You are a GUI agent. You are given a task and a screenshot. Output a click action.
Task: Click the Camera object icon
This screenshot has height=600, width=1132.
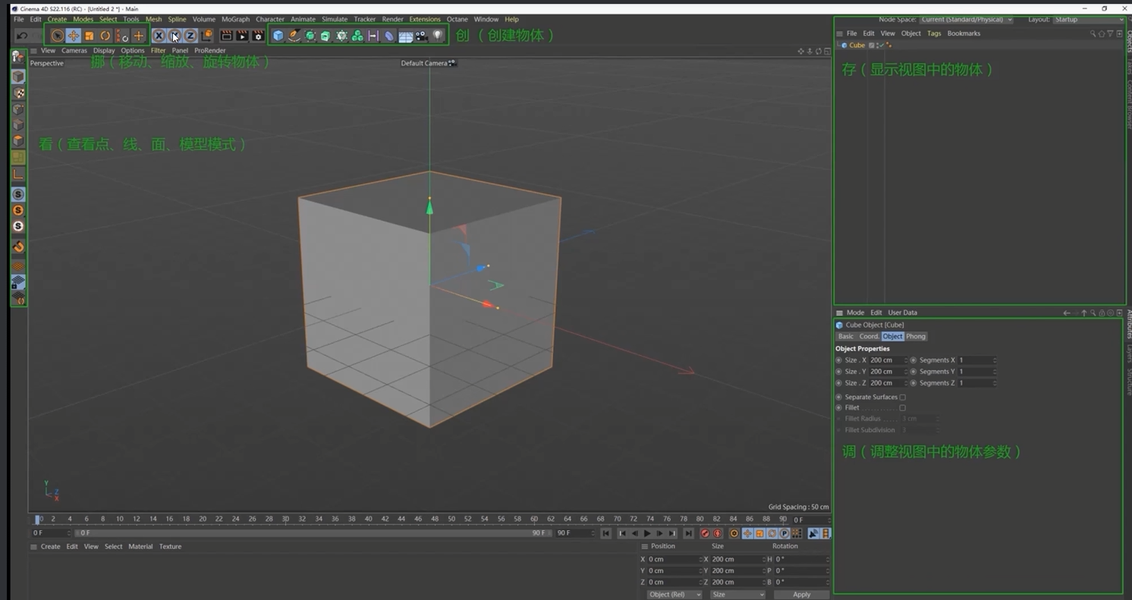click(x=422, y=35)
